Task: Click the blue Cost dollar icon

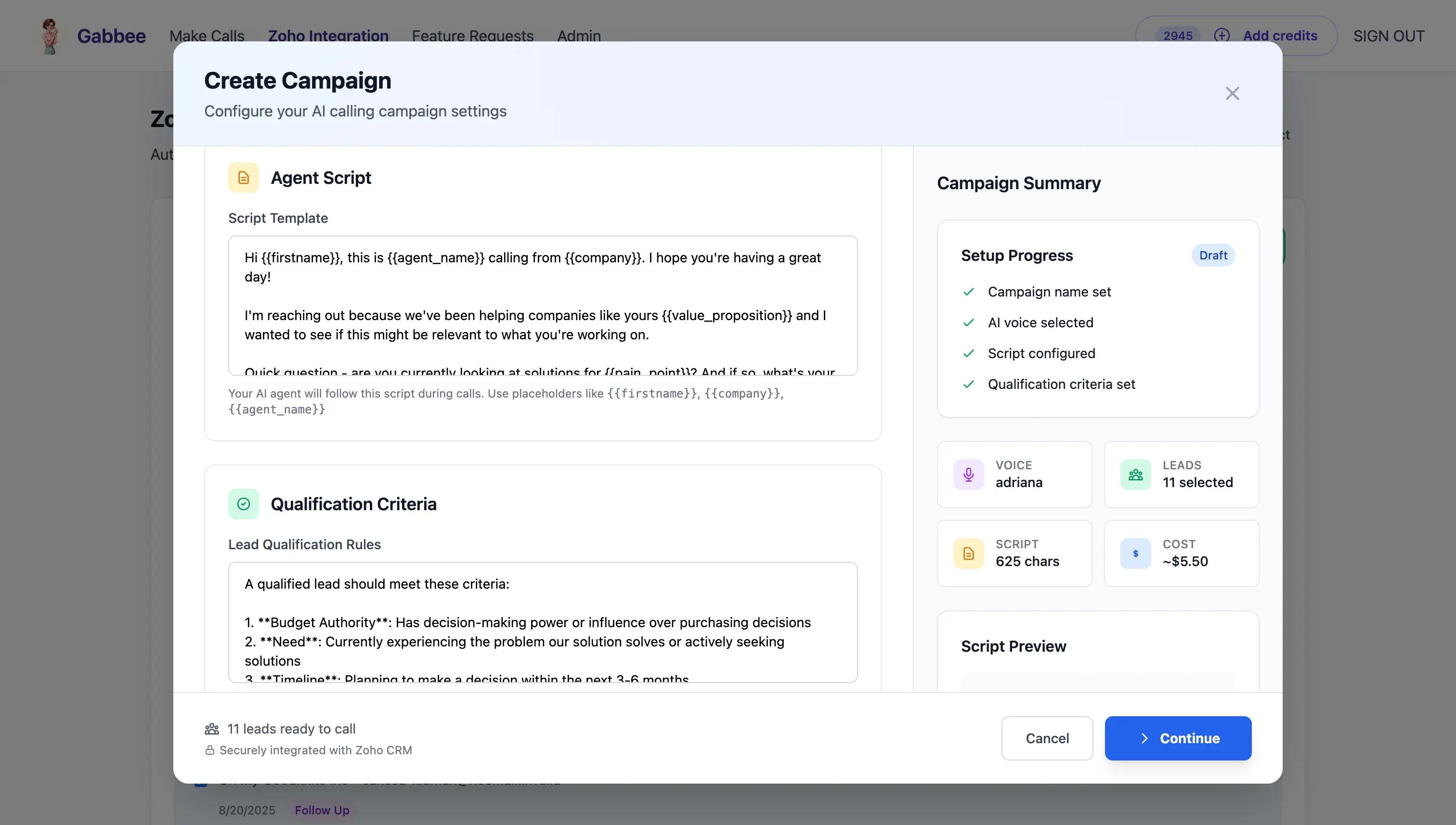Action: pyautogui.click(x=1135, y=553)
